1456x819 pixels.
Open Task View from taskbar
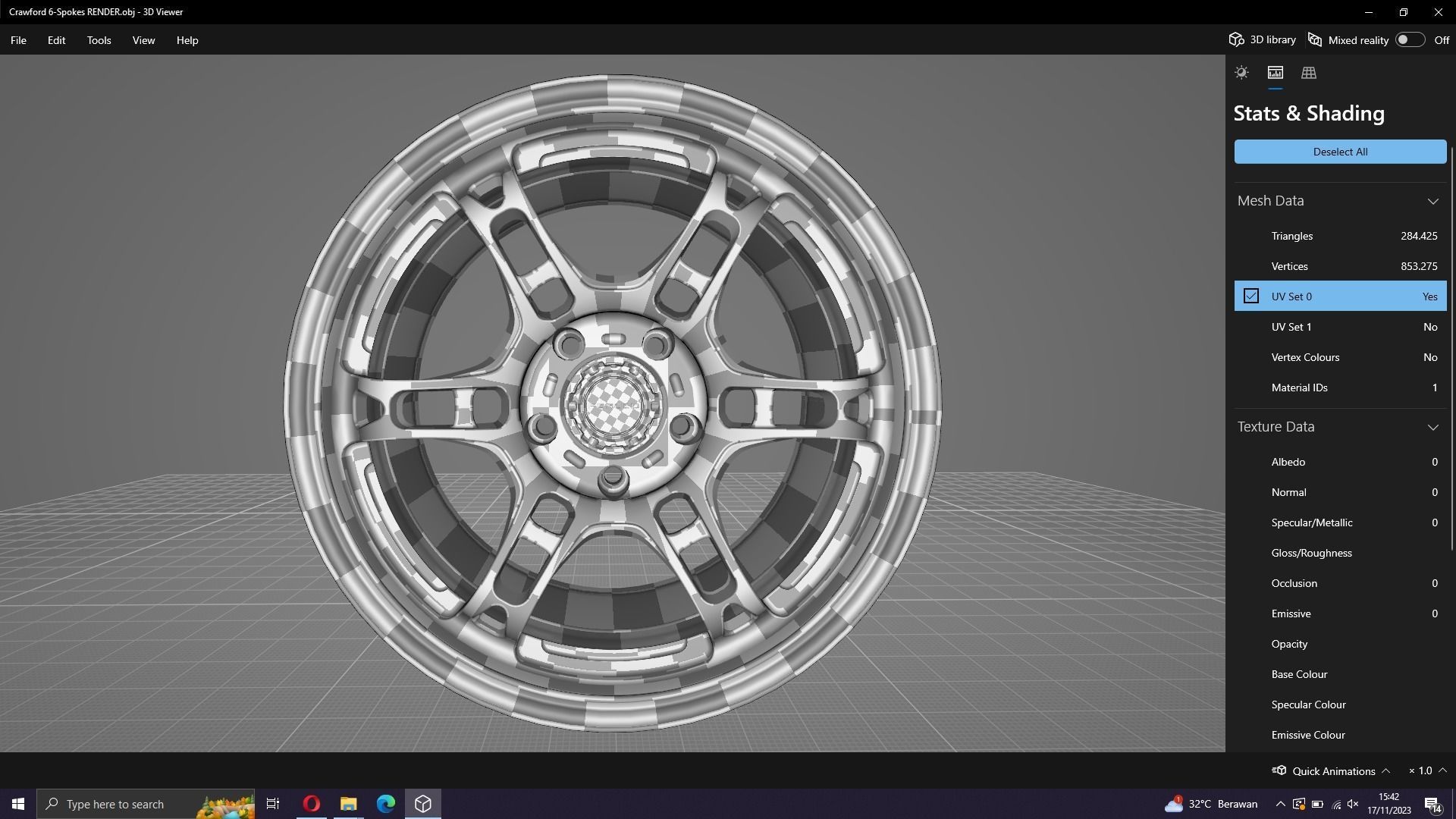[x=273, y=804]
